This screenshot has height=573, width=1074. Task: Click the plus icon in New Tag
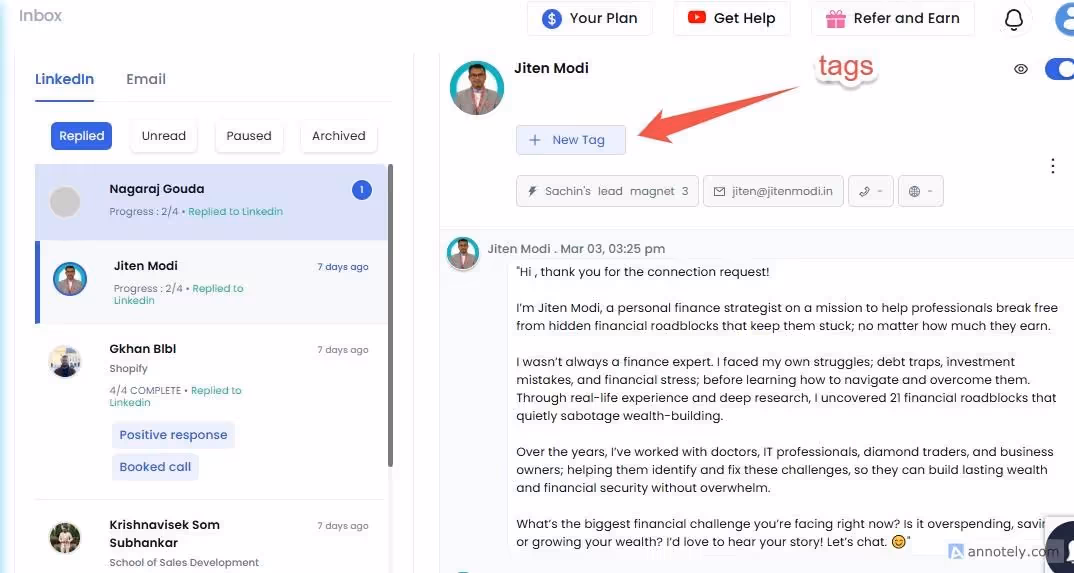(x=535, y=140)
